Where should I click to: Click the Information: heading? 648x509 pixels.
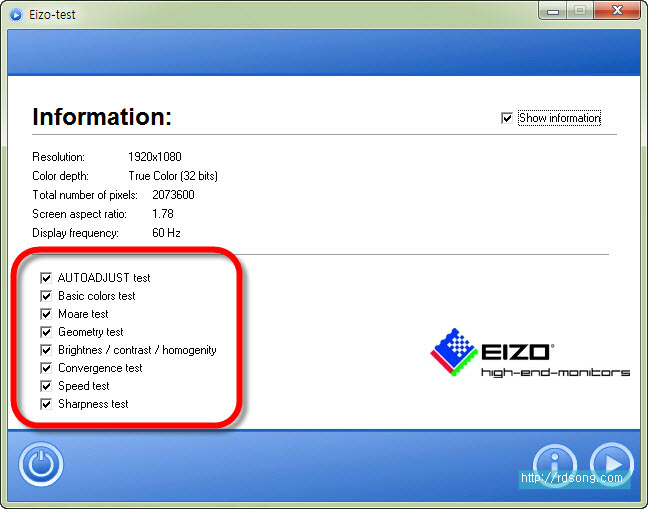(102, 117)
